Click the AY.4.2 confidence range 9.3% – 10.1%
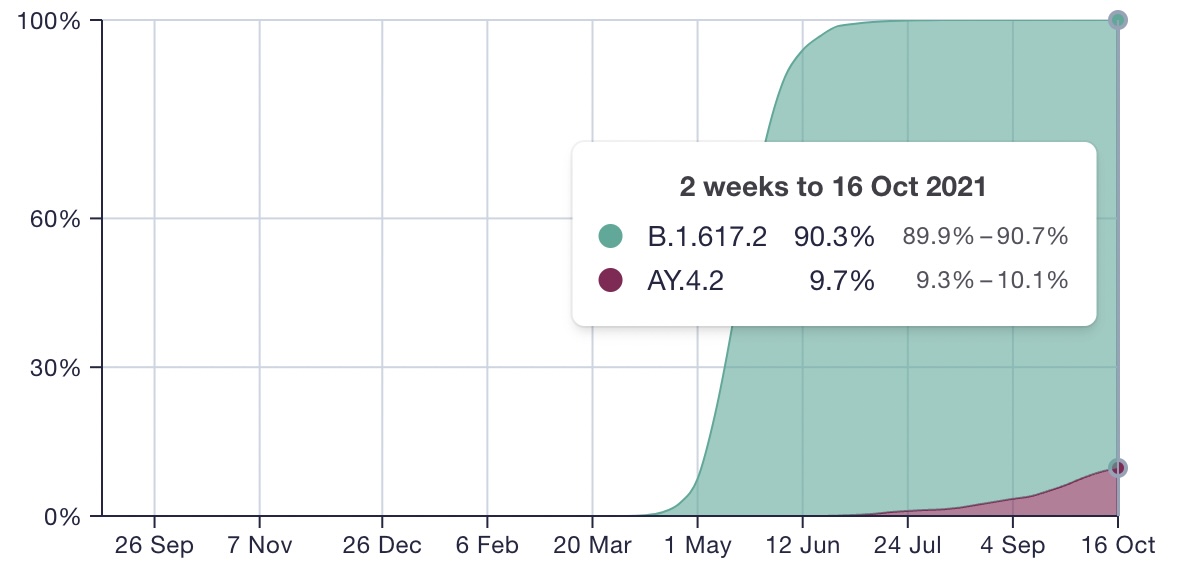This screenshot has width=1184, height=578. 992,280
